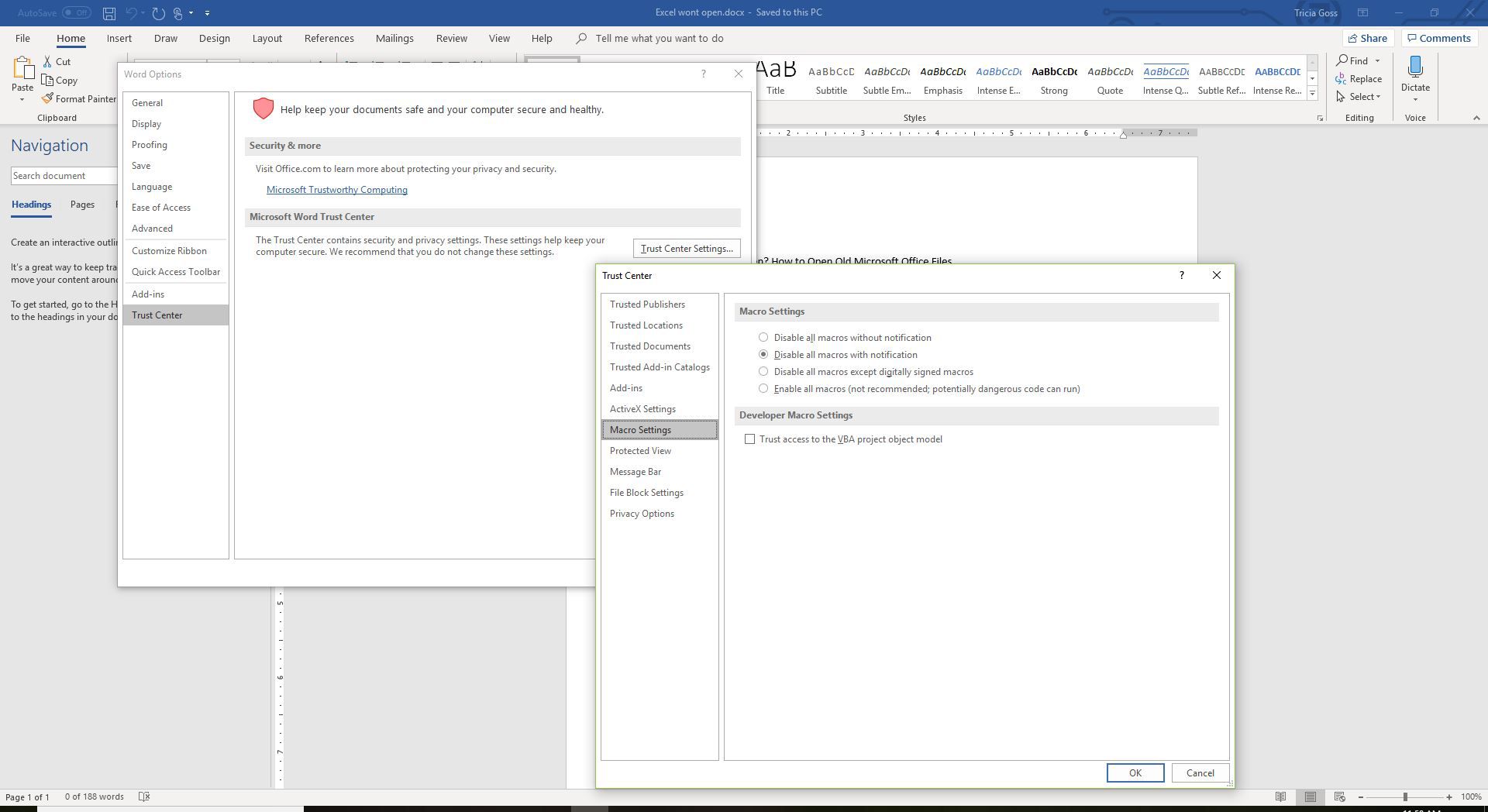Click the Share button
1488x812 pixels.
coord(1368,38)
